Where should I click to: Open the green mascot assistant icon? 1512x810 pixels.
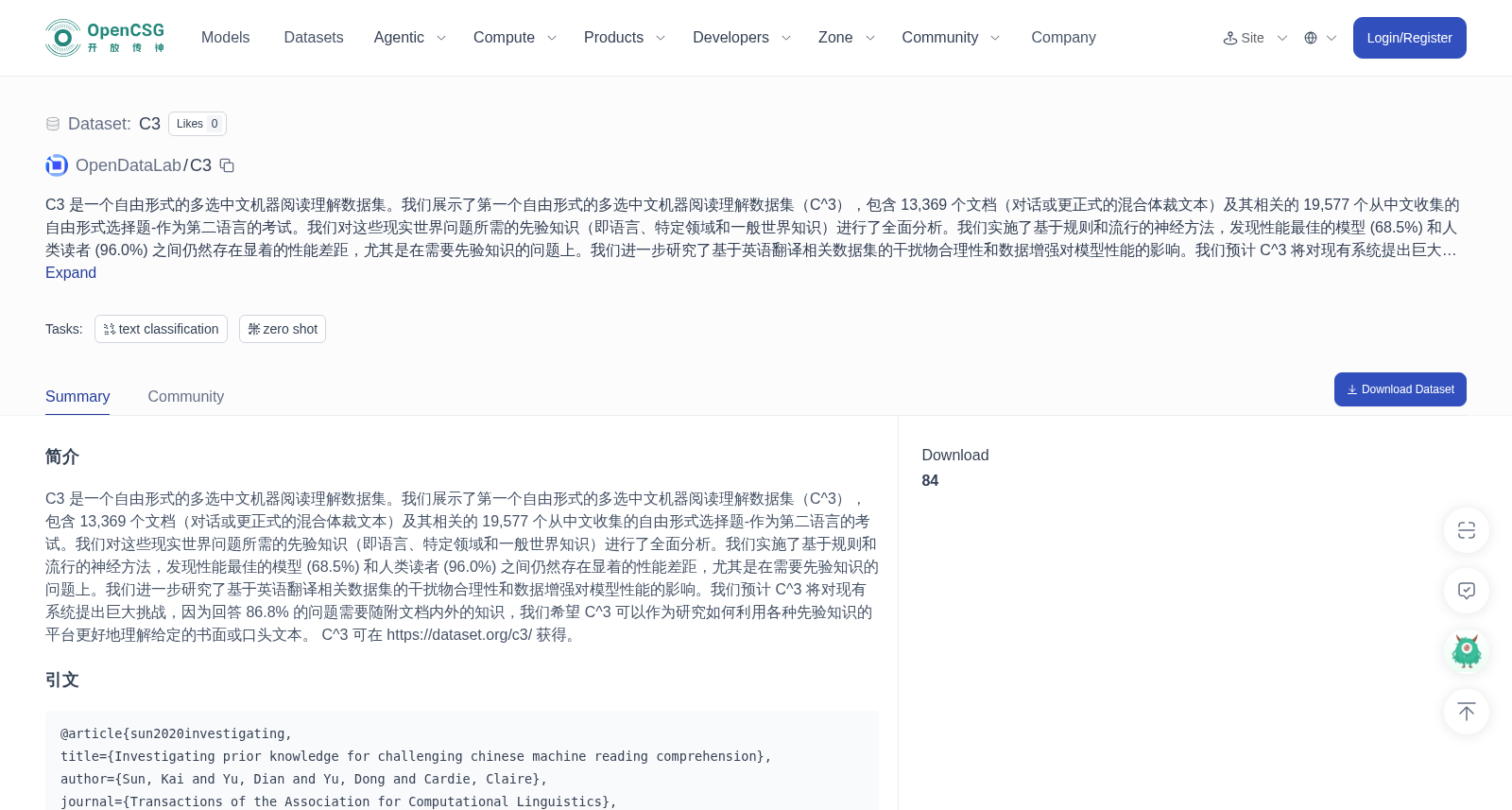[x=1467, y=651]
